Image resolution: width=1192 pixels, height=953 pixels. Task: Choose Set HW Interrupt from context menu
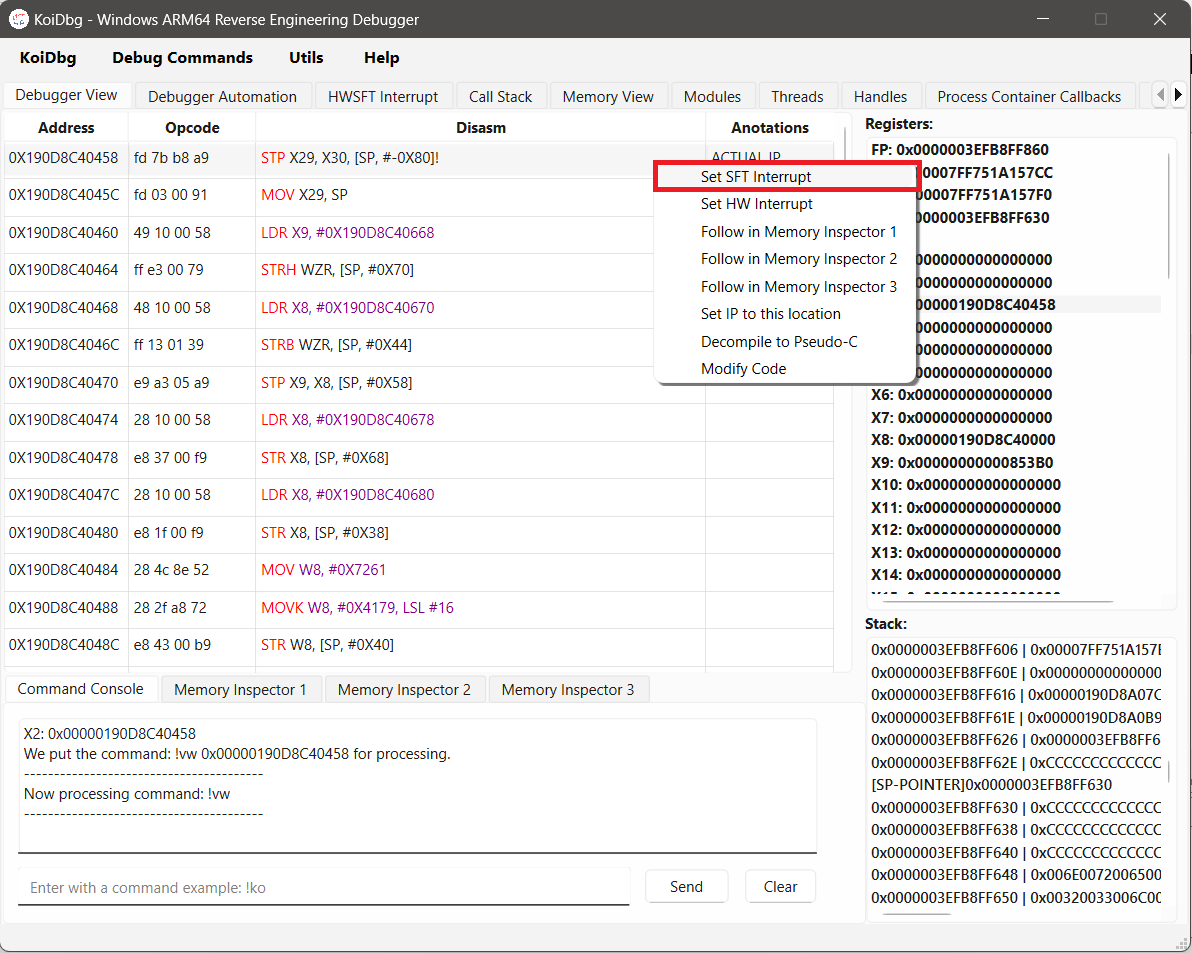785,204
